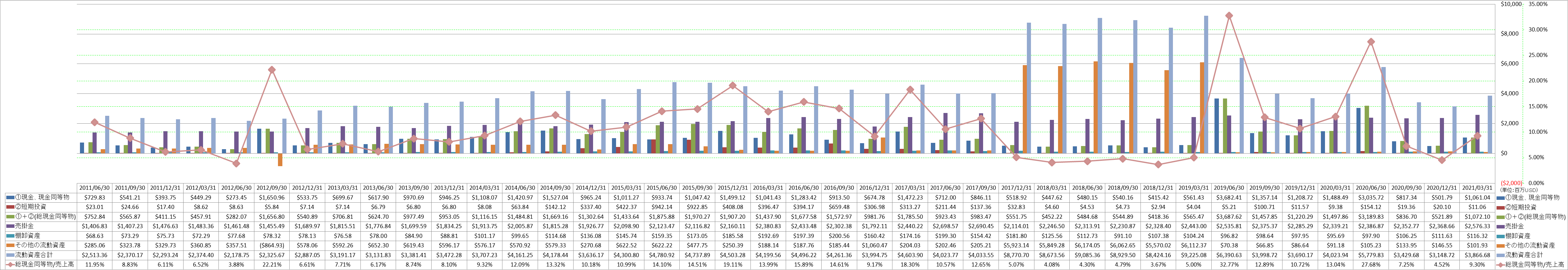Select the $2,698.57 receivables cell
This screenshot has width=1568, height=270.
coord(946,226)
